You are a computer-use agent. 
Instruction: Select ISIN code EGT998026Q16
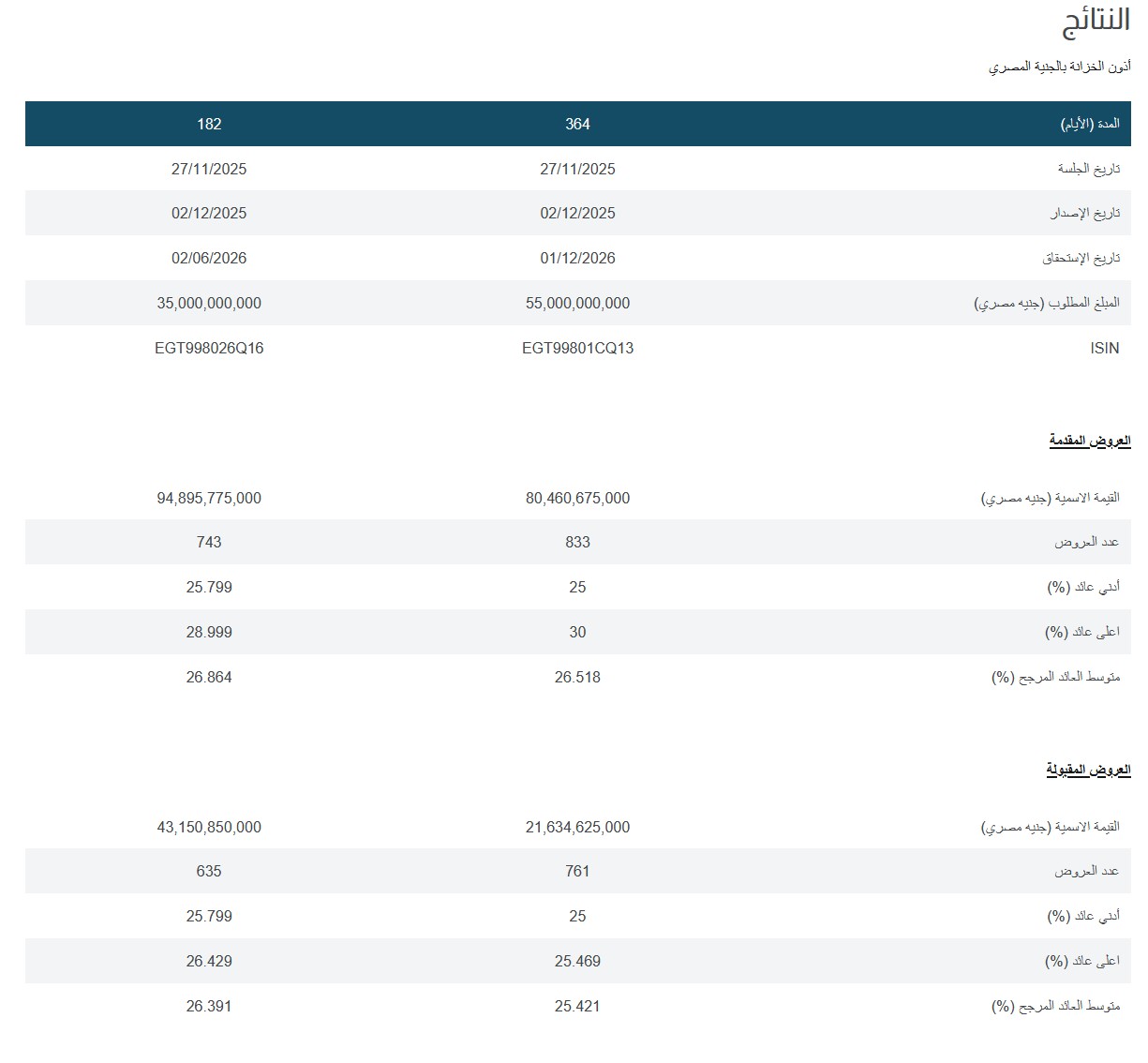tap(209, 348)
